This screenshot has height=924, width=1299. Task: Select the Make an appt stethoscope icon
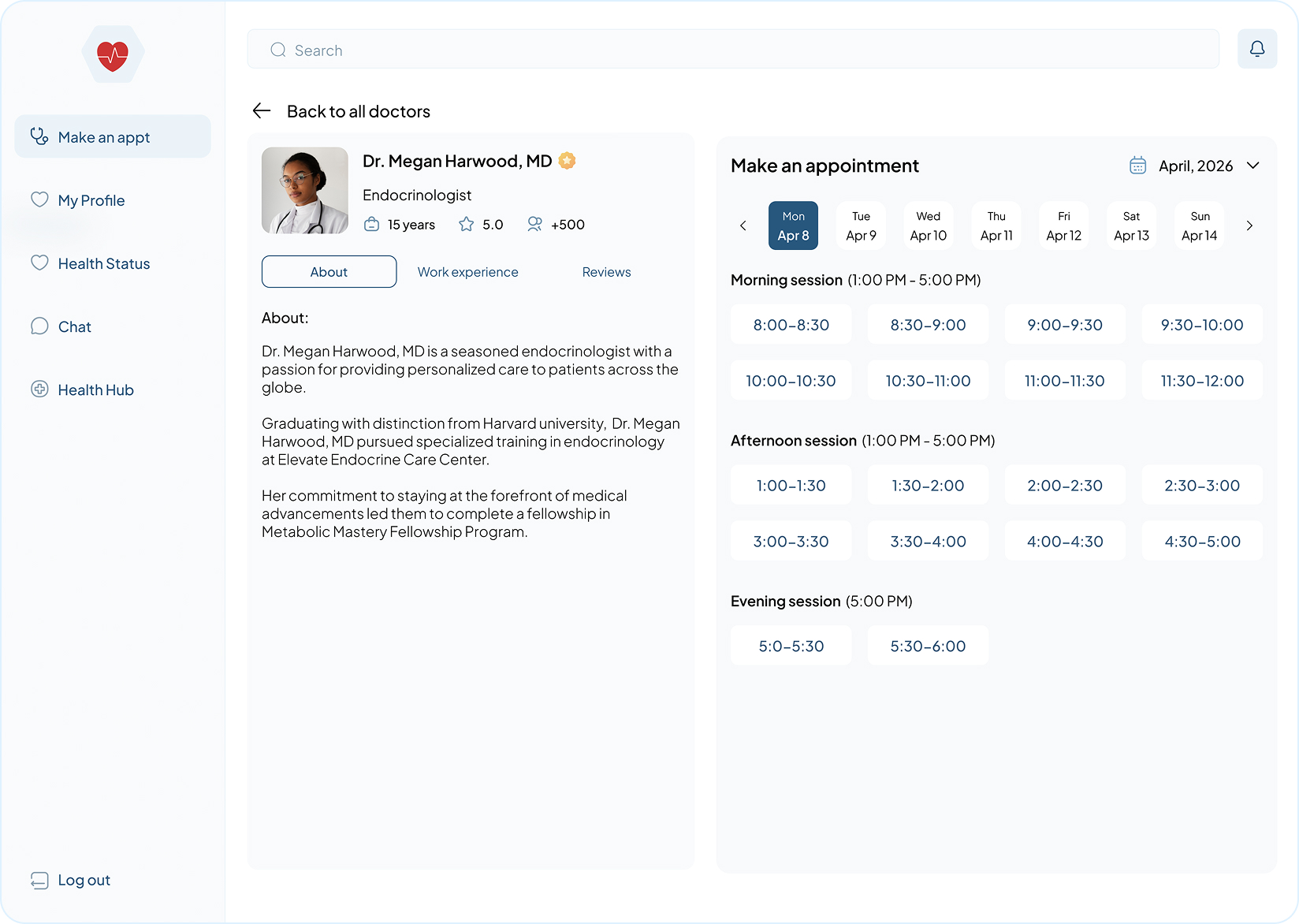point(39,136)
